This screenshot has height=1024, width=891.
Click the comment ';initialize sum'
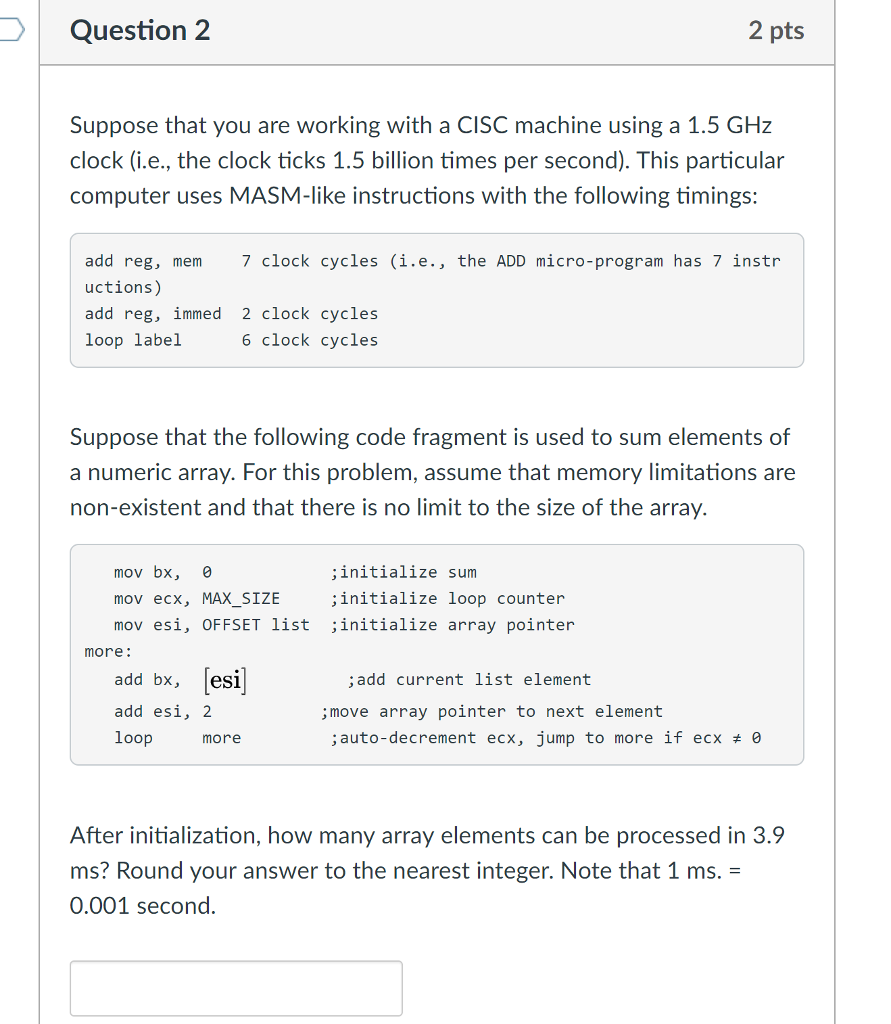(402, 571)
